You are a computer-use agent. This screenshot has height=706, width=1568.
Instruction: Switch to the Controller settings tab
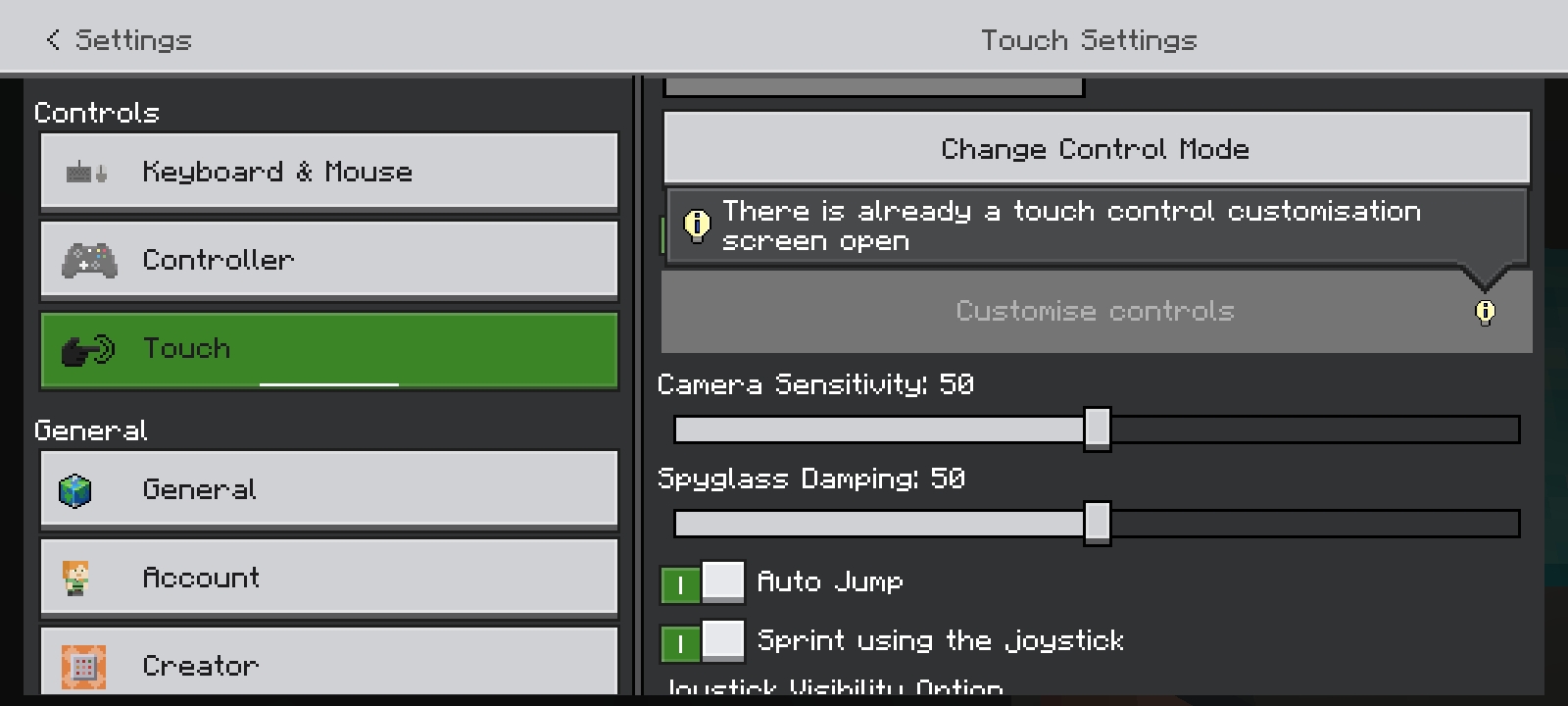(329, 261)
